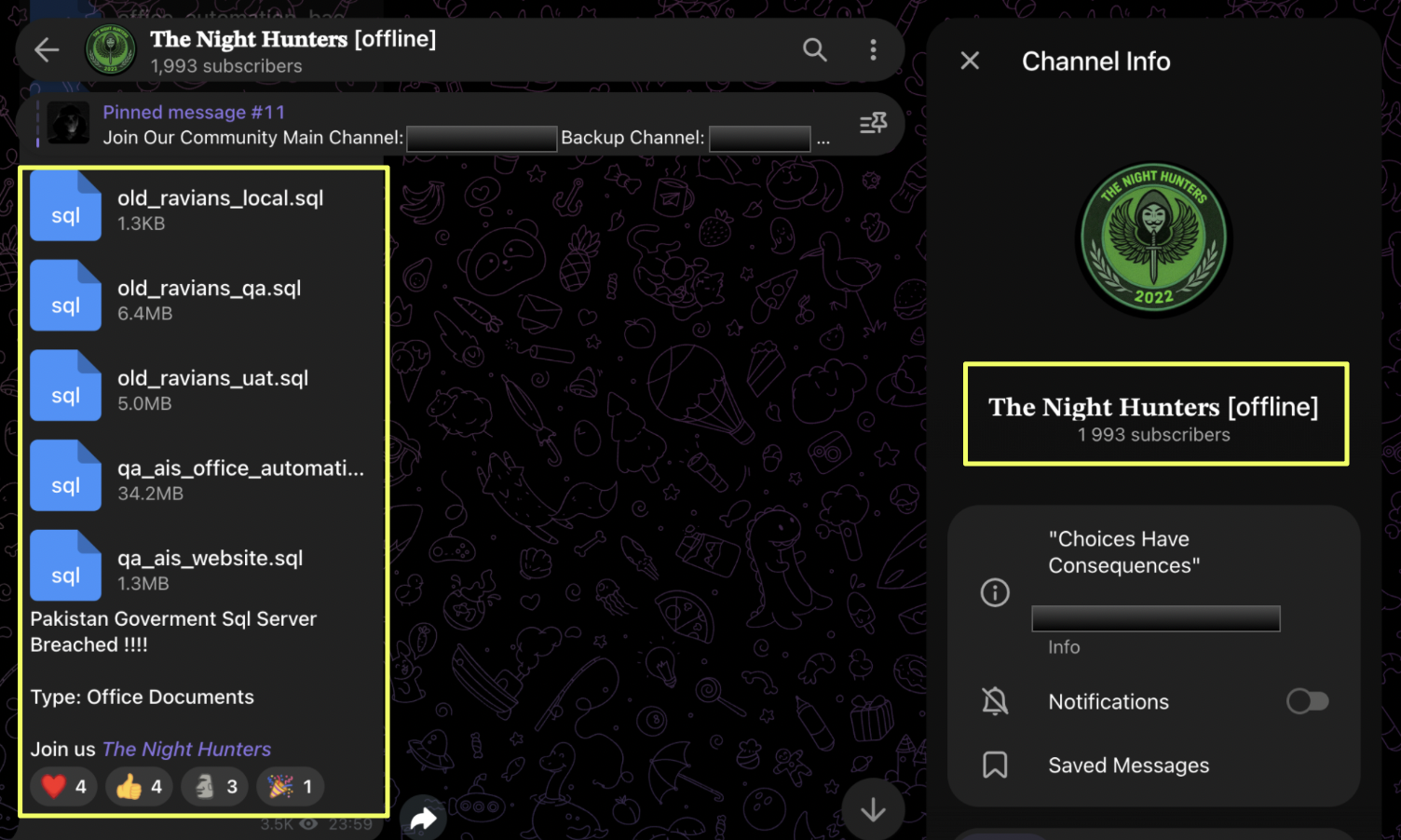The width and height of the screenshot is (1401, 840).
Task: Show pinned messages list icon
Action: (873, 123)
